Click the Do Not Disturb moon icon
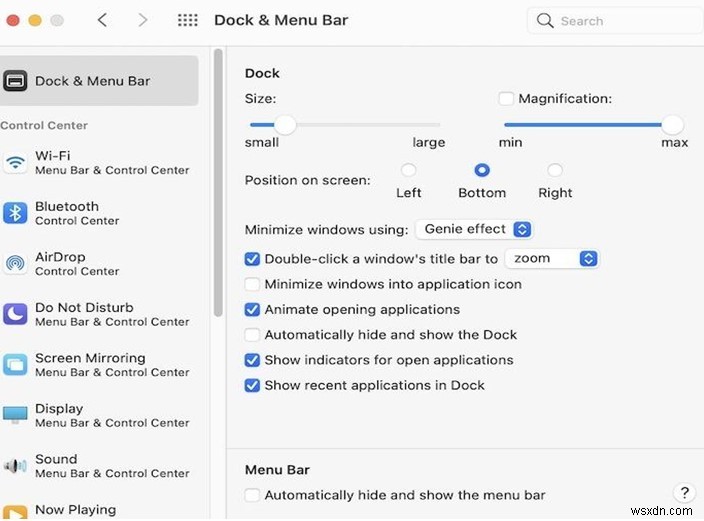The height and width of the screenshot is (521, 704). click(x=15, y=314)
